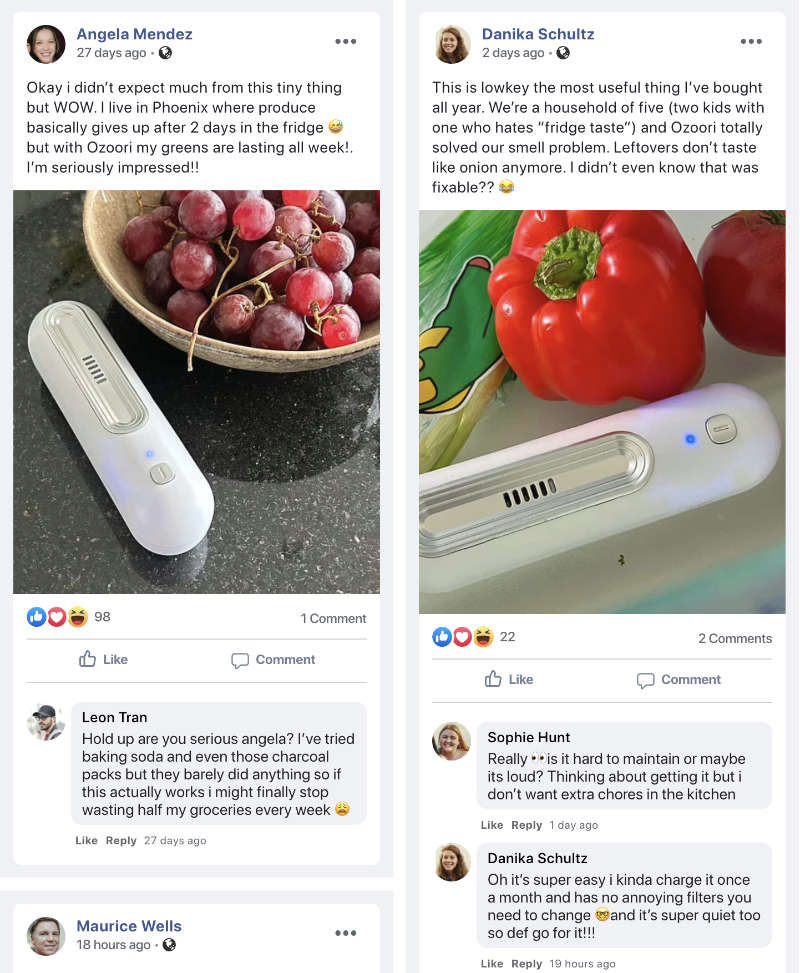Screen dimensions: 800x973
Task: Open options menu on Danika Schultz's post
Action: [x=751, y=41]
